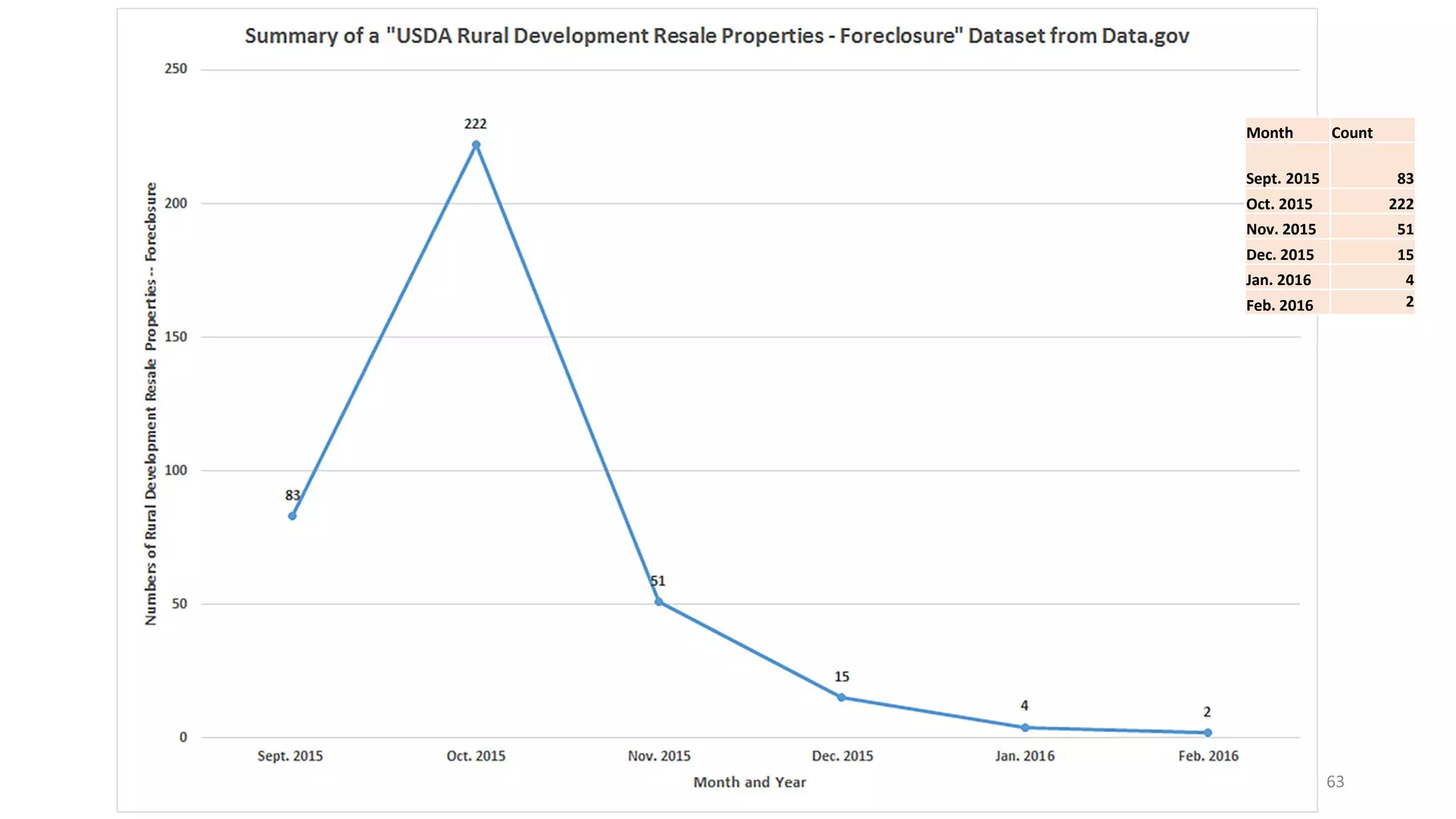Click the Dec. 2015 data point marker
Screen dimensions: 1456x819
pyautogui.click(x=841, y=697)
